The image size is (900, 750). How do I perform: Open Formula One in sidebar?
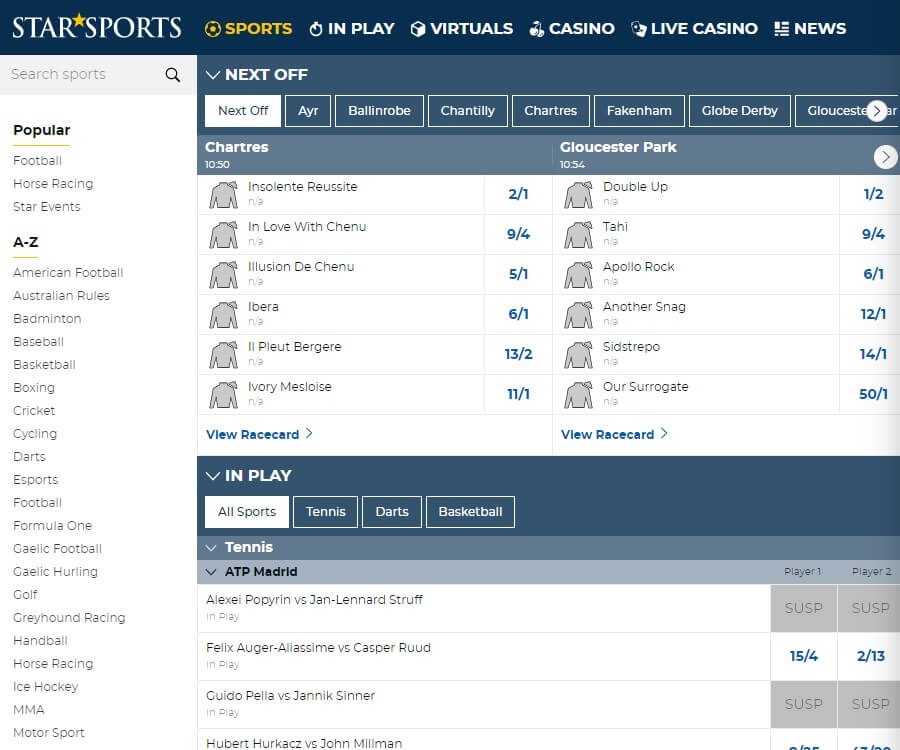[x=52, y=526]
